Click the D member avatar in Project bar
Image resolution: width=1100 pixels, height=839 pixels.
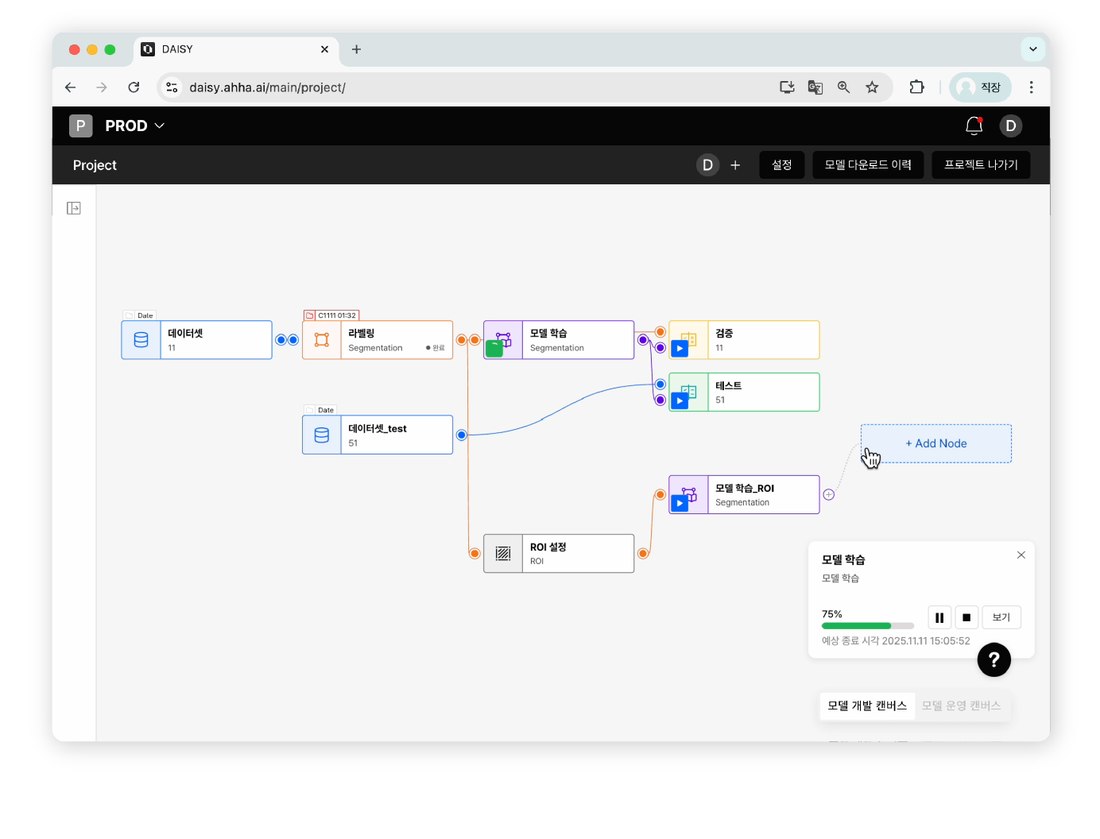tap(708, 165)
